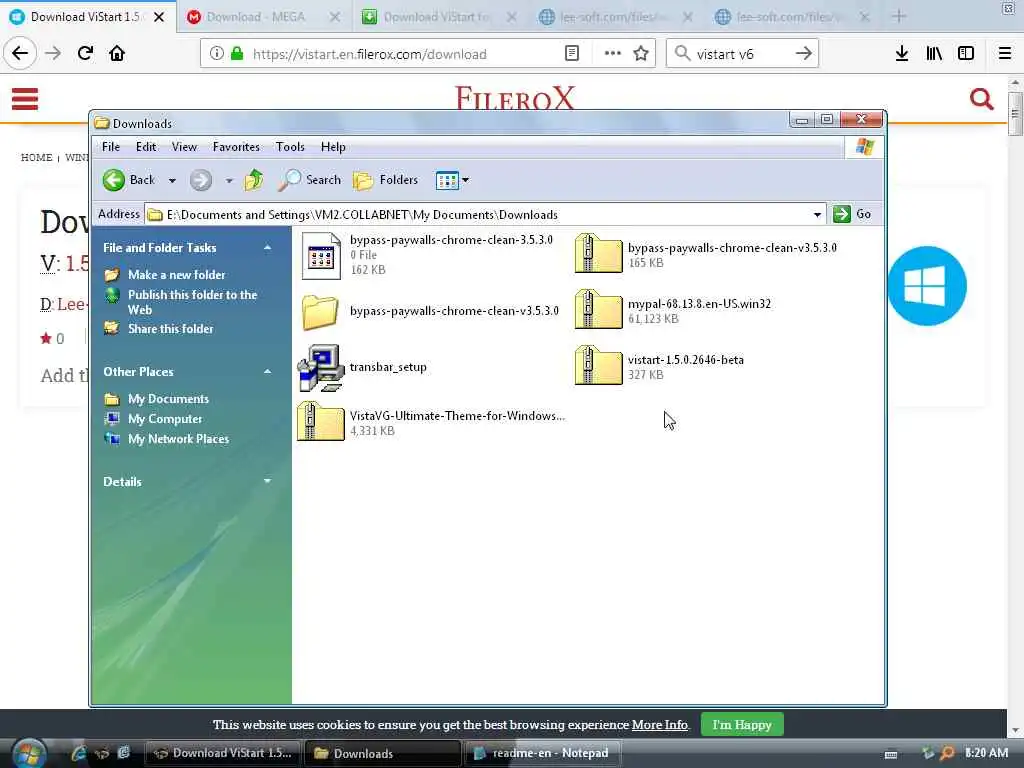This screenshot has width=1024, height=768.
Task: Open Explorer Search pane
Action: coord(309,180)
